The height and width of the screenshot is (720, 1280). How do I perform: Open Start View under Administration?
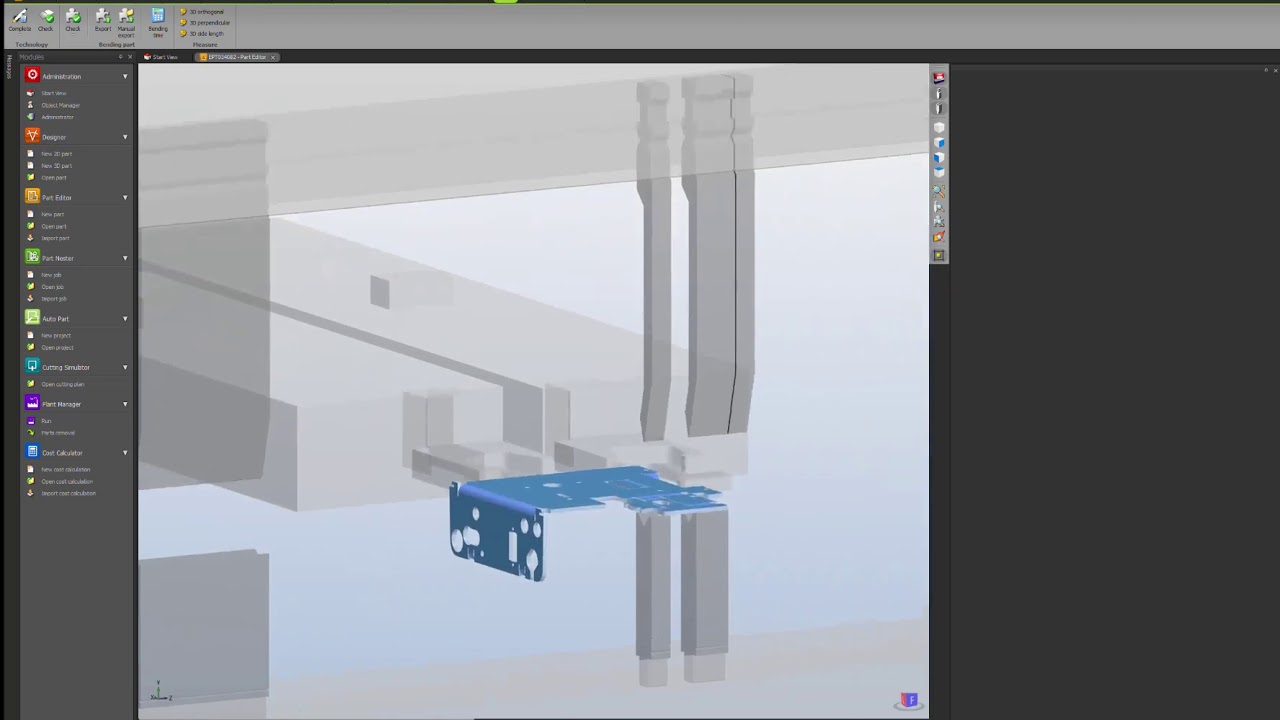[x=53, y=93]
